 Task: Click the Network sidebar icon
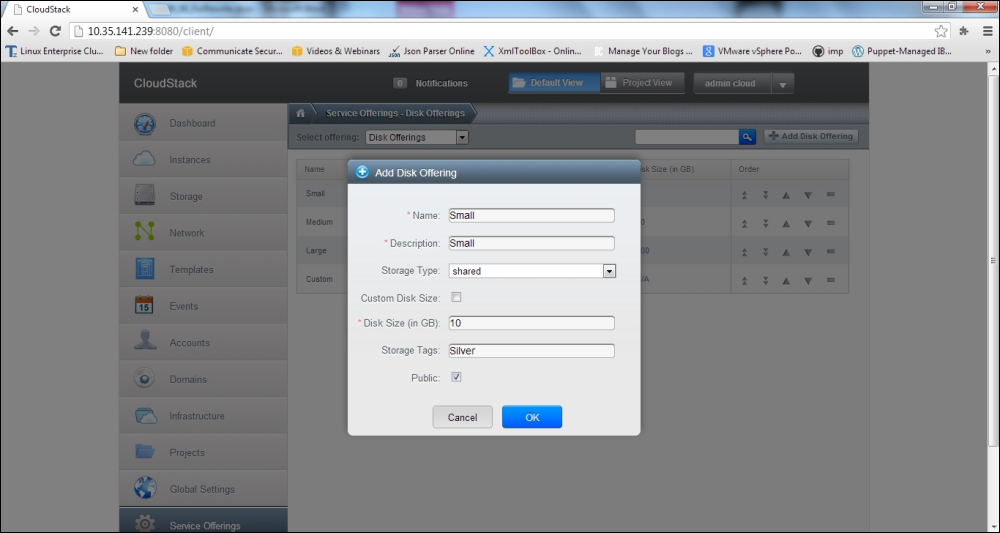[145, 233]
